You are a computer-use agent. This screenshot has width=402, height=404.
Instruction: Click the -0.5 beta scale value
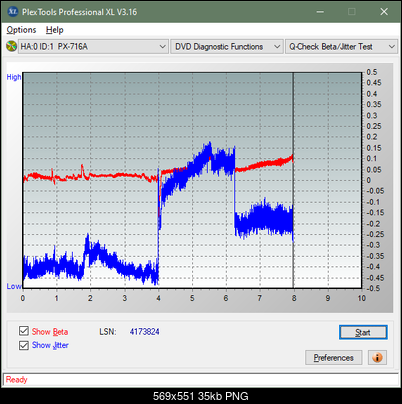(373, 288)
